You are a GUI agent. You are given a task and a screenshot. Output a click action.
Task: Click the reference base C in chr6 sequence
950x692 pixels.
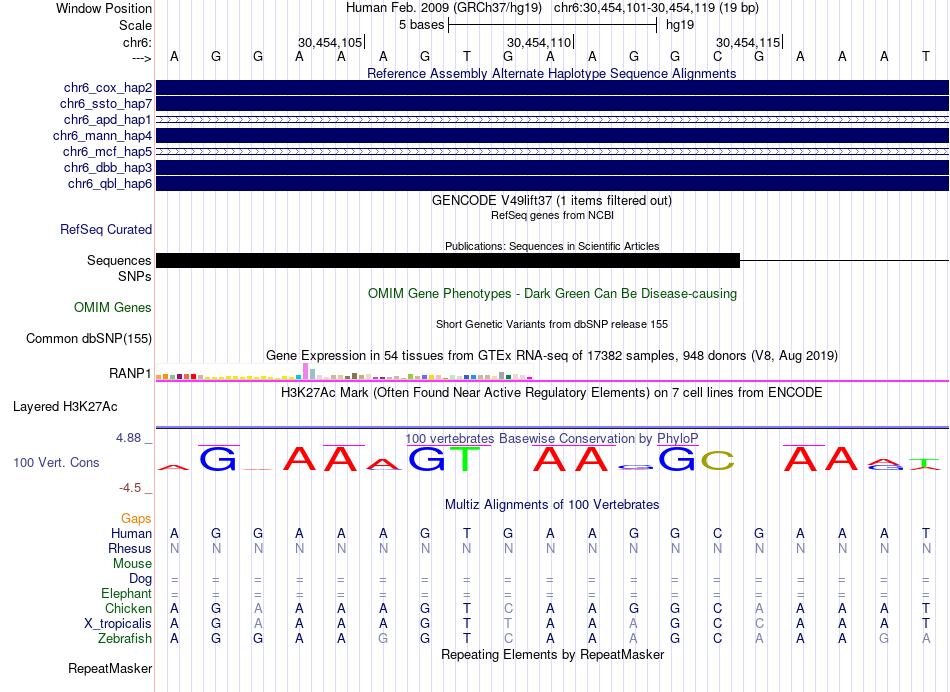(717, 56)
